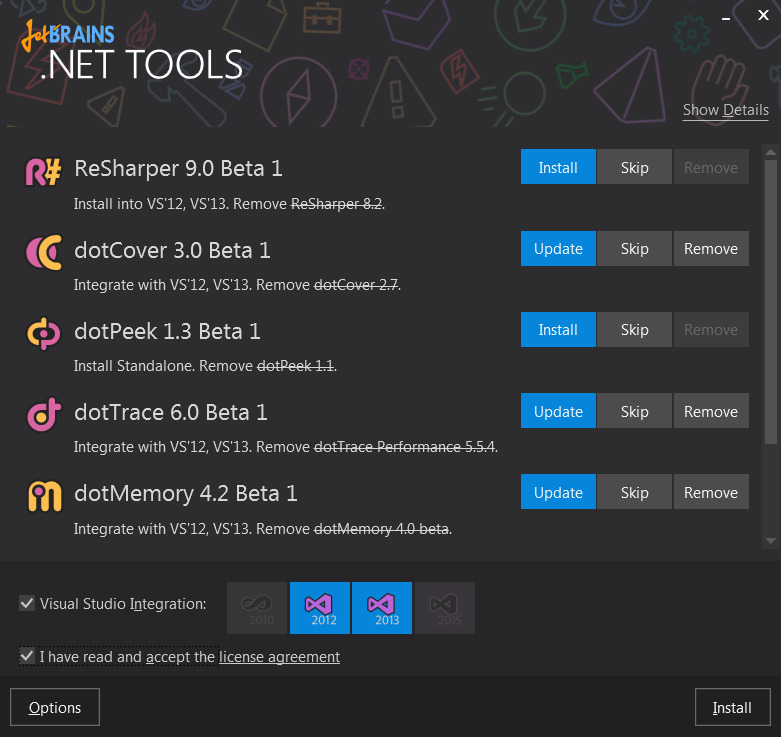Open the license agreement link

click(279, 657)
